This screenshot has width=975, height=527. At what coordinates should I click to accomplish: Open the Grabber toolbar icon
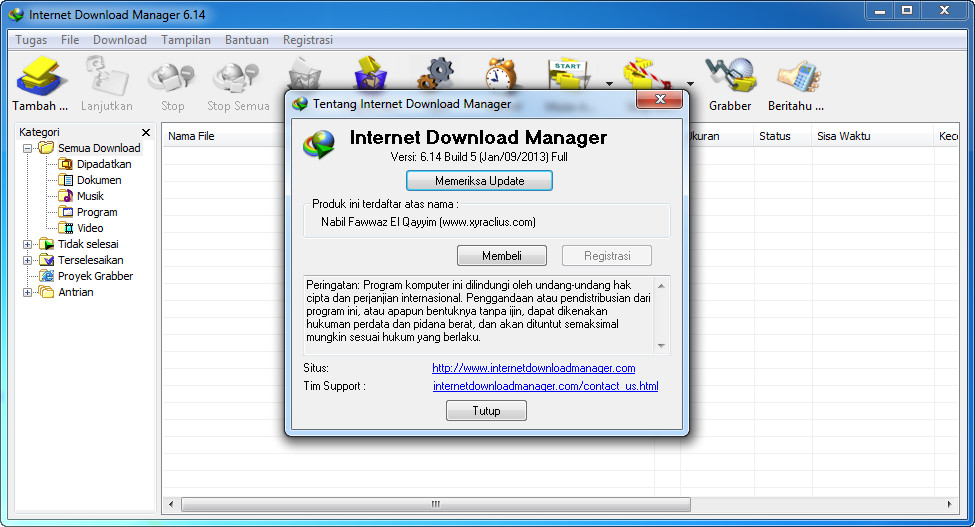pyautogui.click(x=731, y=76)
